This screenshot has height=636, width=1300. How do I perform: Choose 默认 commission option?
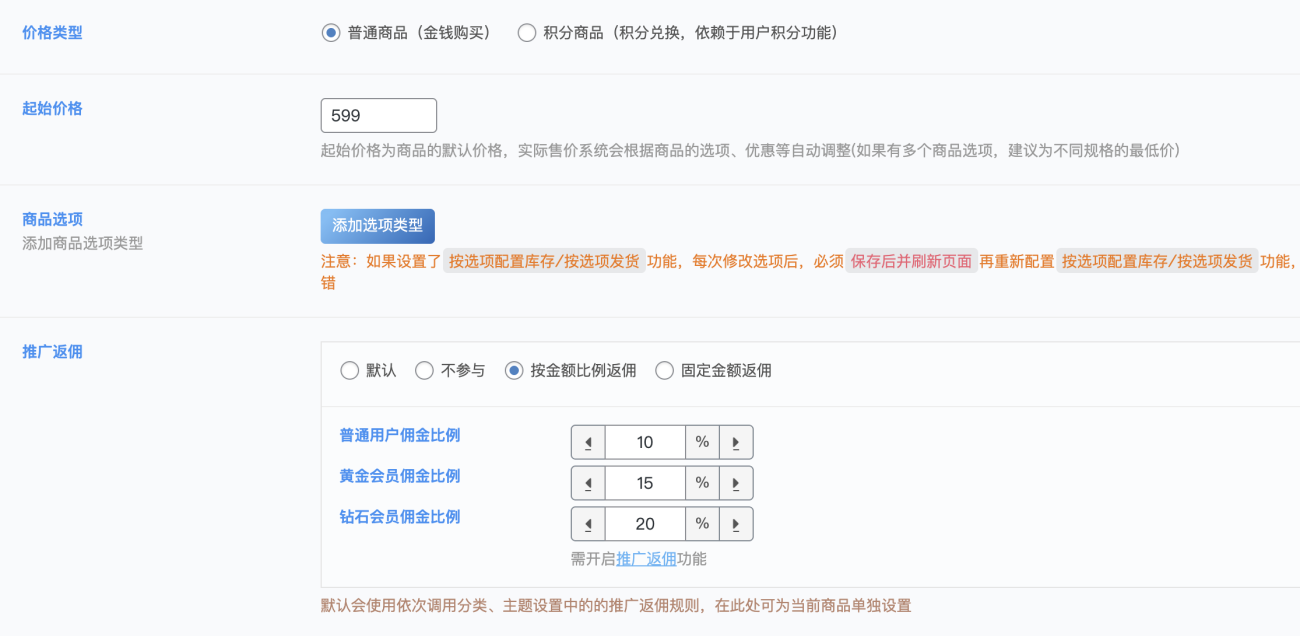[x=350, y=369]
